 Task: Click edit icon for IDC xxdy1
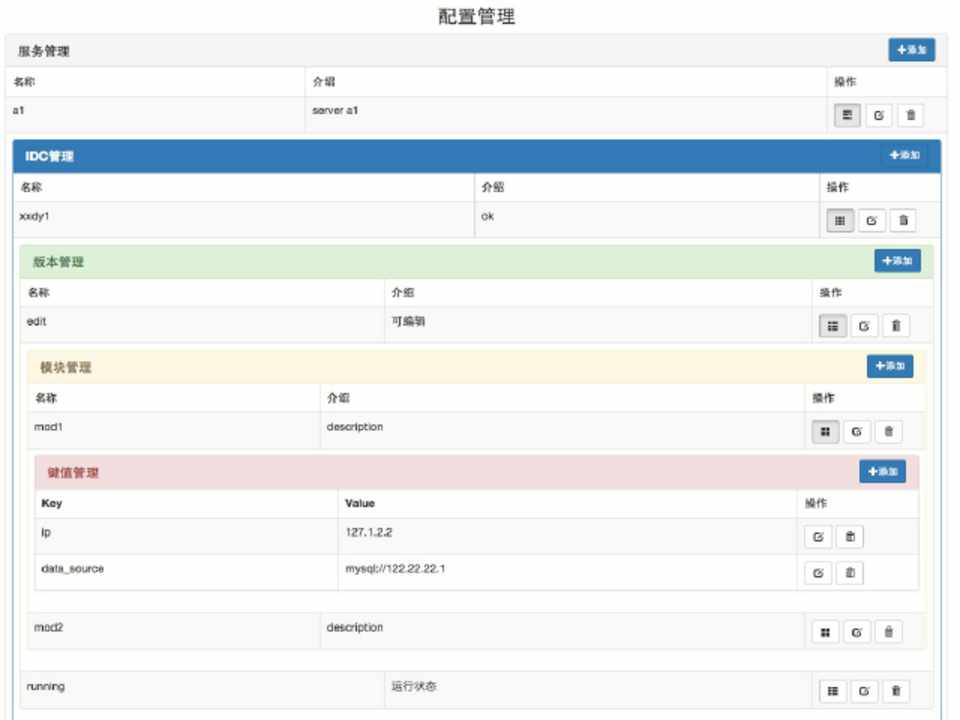click(871, 220)
